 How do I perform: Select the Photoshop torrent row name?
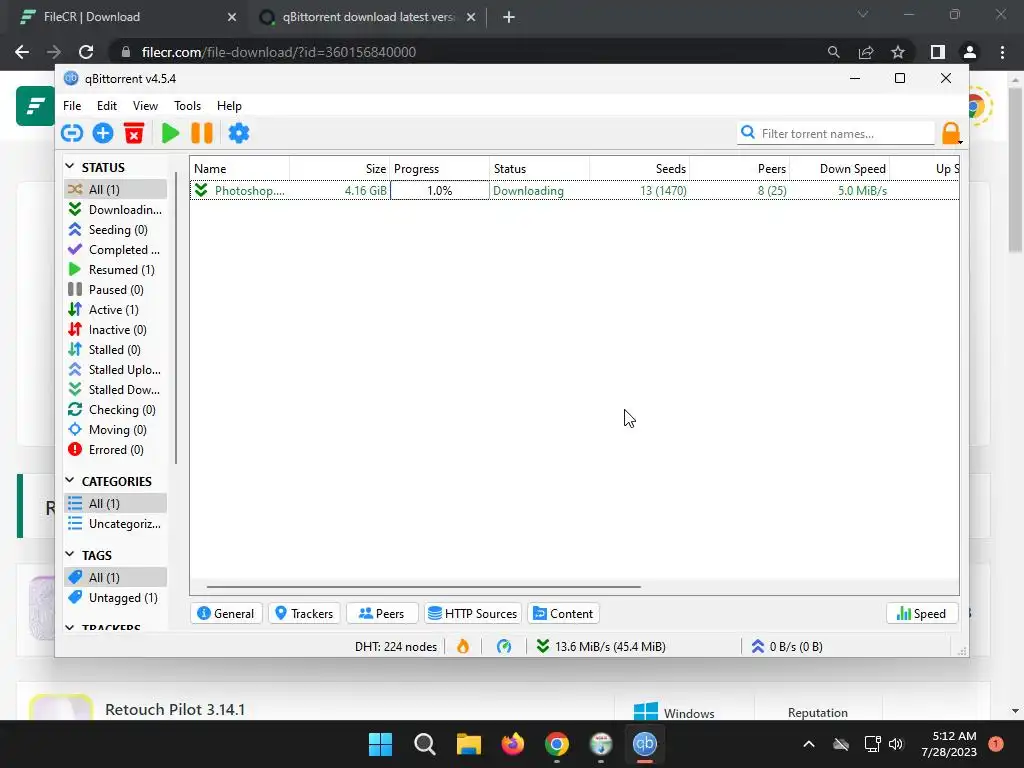point(249,191)
